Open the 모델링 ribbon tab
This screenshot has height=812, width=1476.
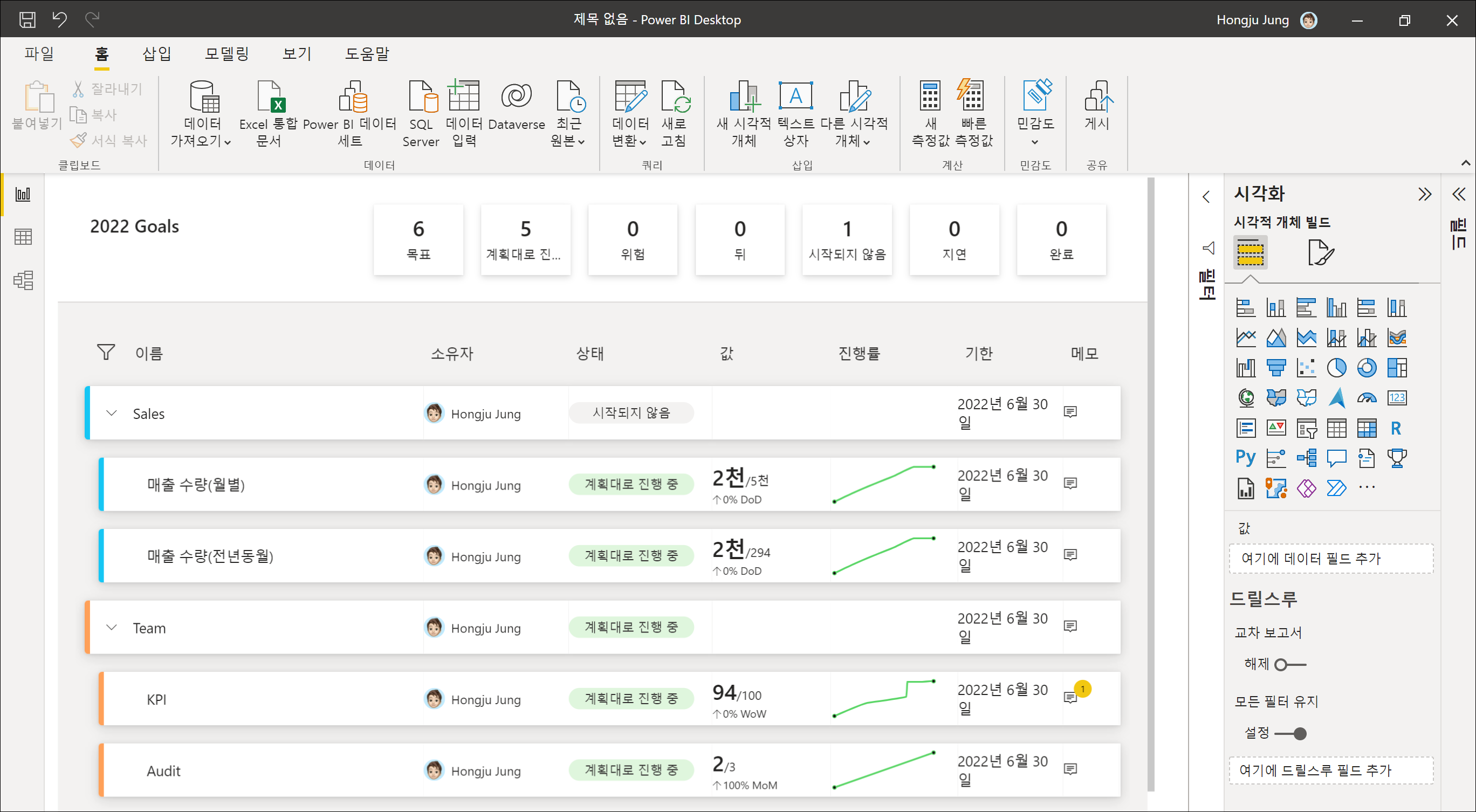pyautogui.click(x=227, y=53)
